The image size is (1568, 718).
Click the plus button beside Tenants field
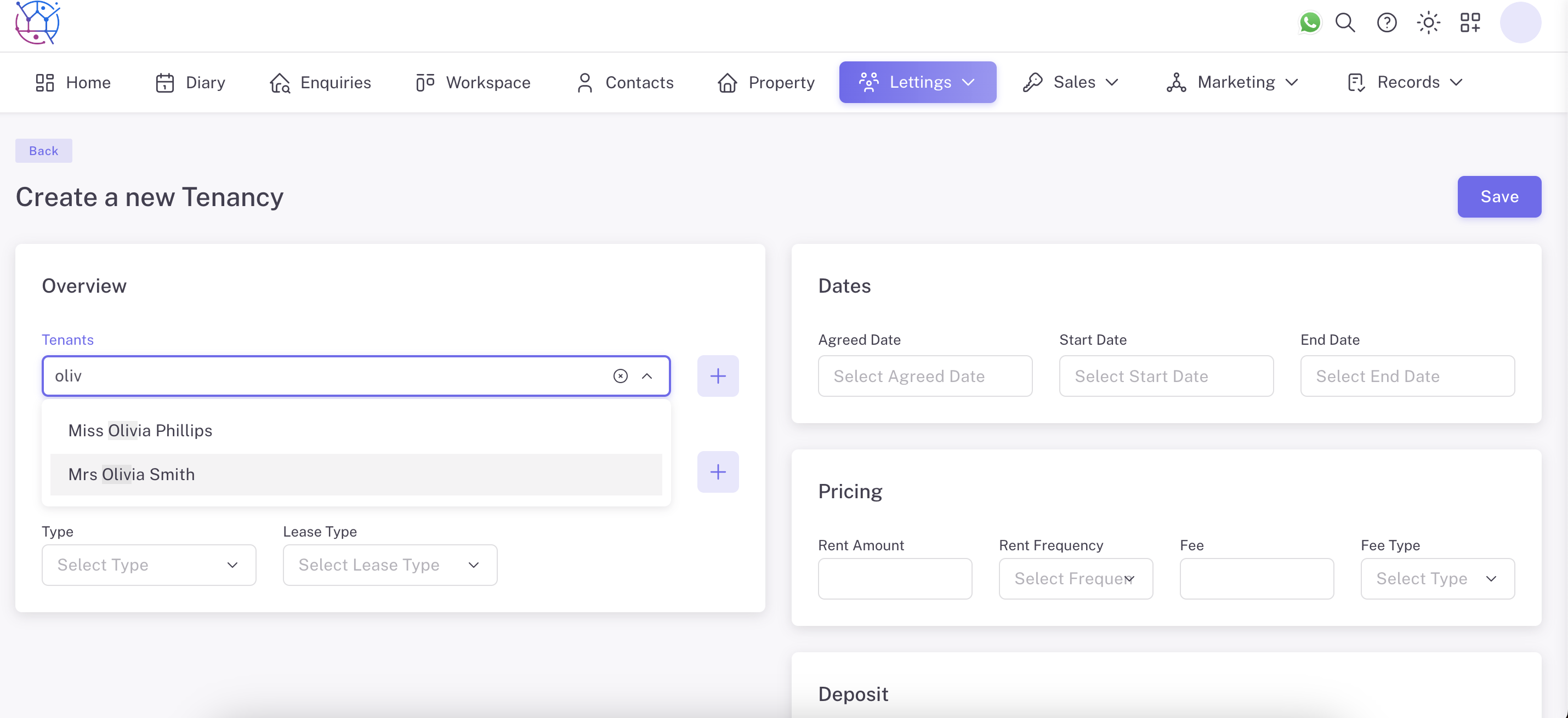coord(718,376)
